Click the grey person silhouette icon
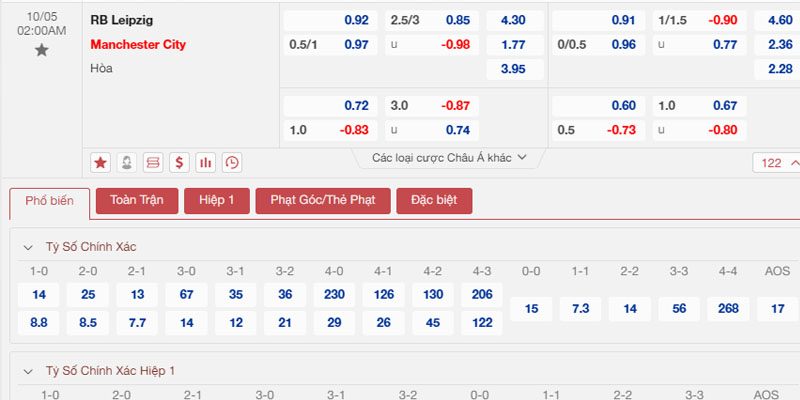The image size is (800, 400). (x=127, y=163)
